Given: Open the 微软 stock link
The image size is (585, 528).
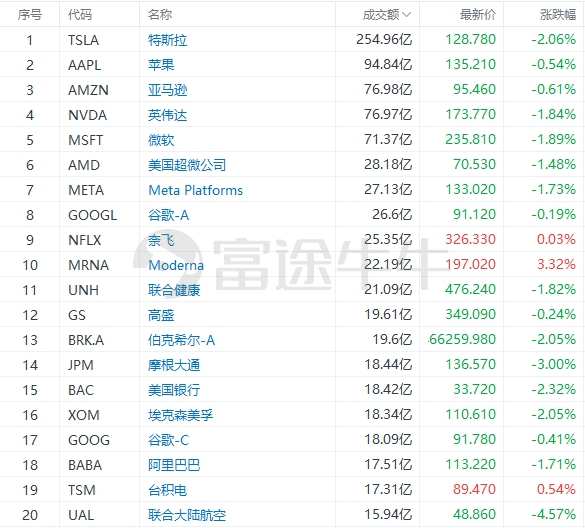Looking at the screenshot, I should pos(161,140).
